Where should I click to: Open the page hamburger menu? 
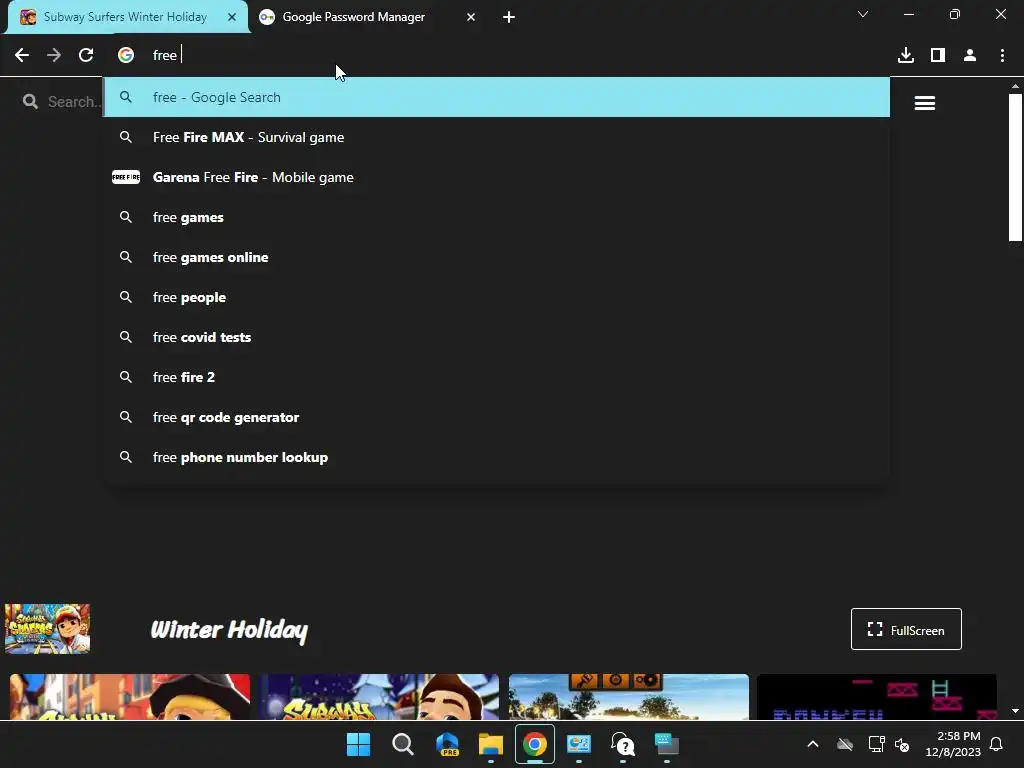coord(925,103)
